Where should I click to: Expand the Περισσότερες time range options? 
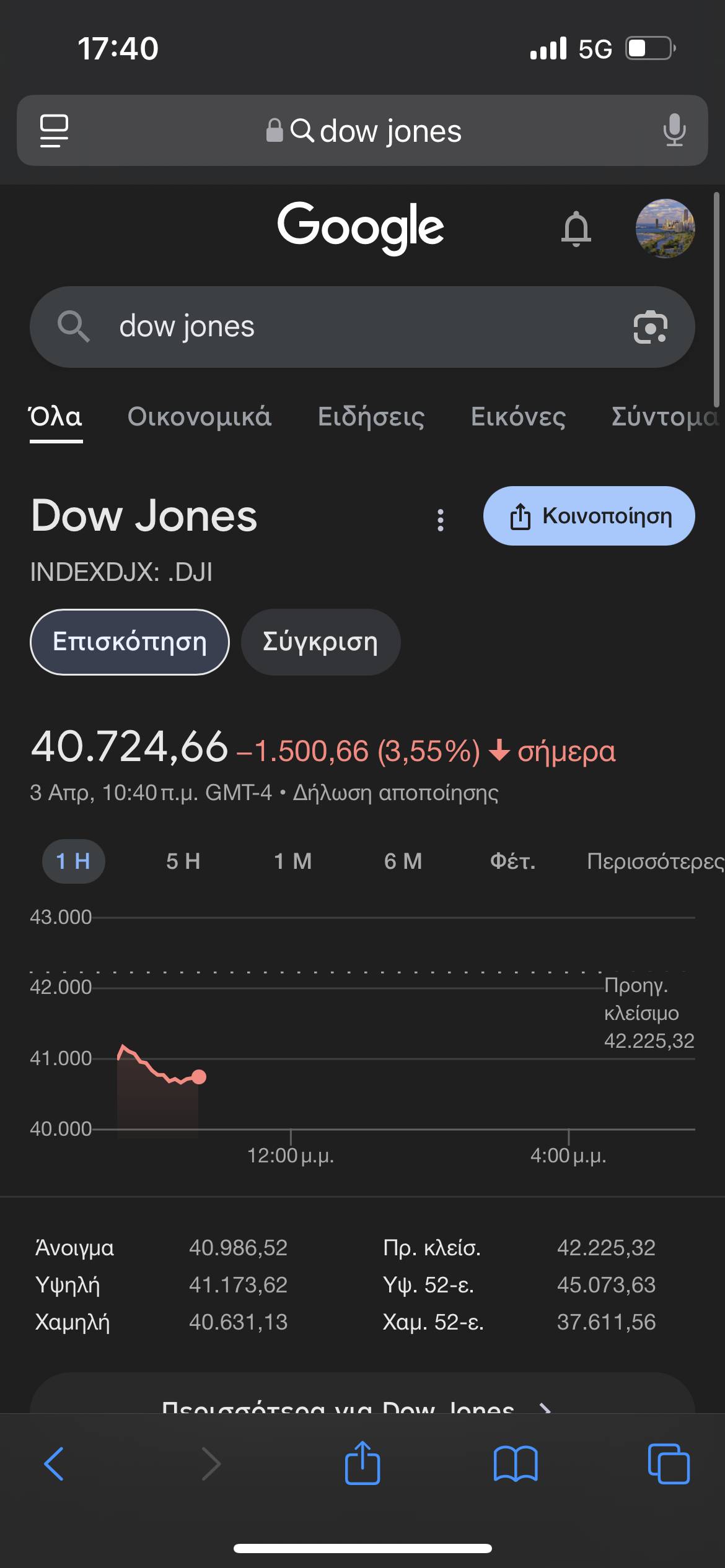point(655,861)
